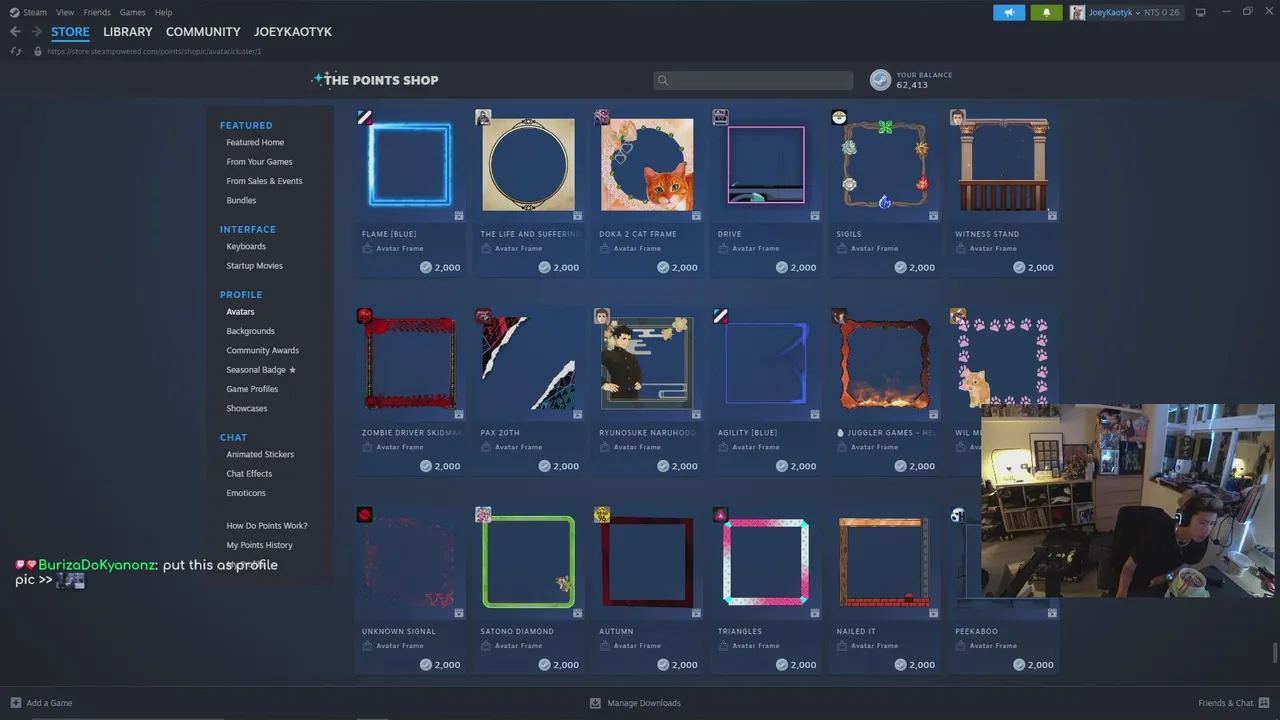The image size is (1280, 720).
Task: Open Animated Stickers section
Action: pyautogui.click(x=260, y=454)
